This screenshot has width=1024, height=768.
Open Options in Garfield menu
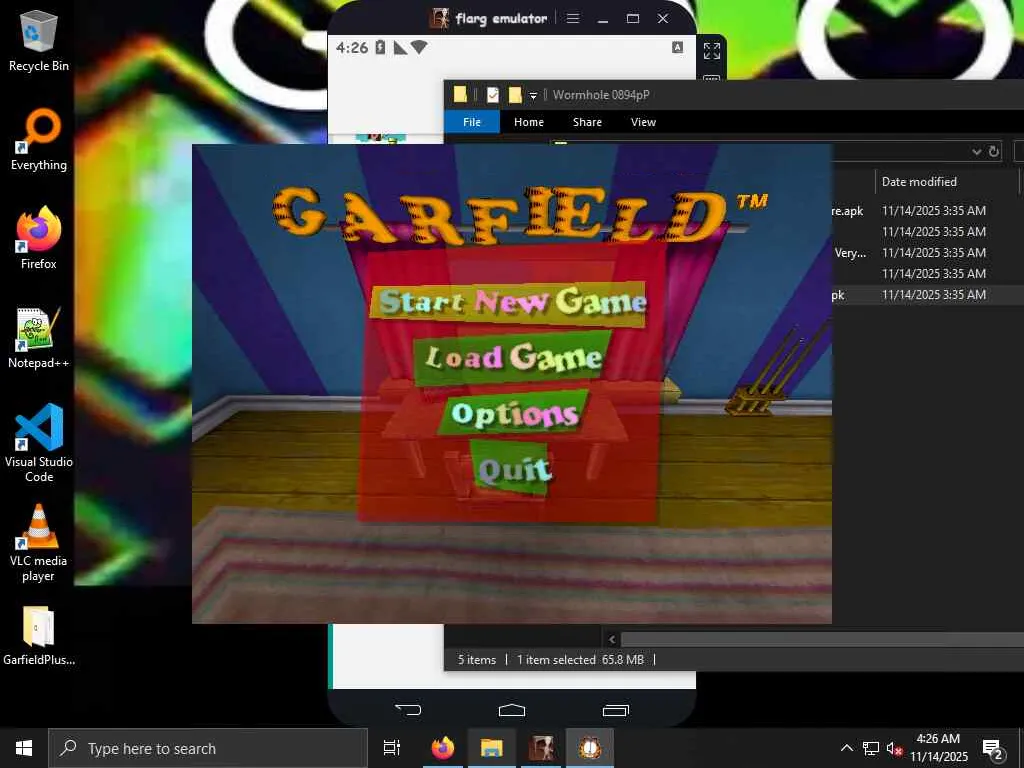(x=515, y=413)
